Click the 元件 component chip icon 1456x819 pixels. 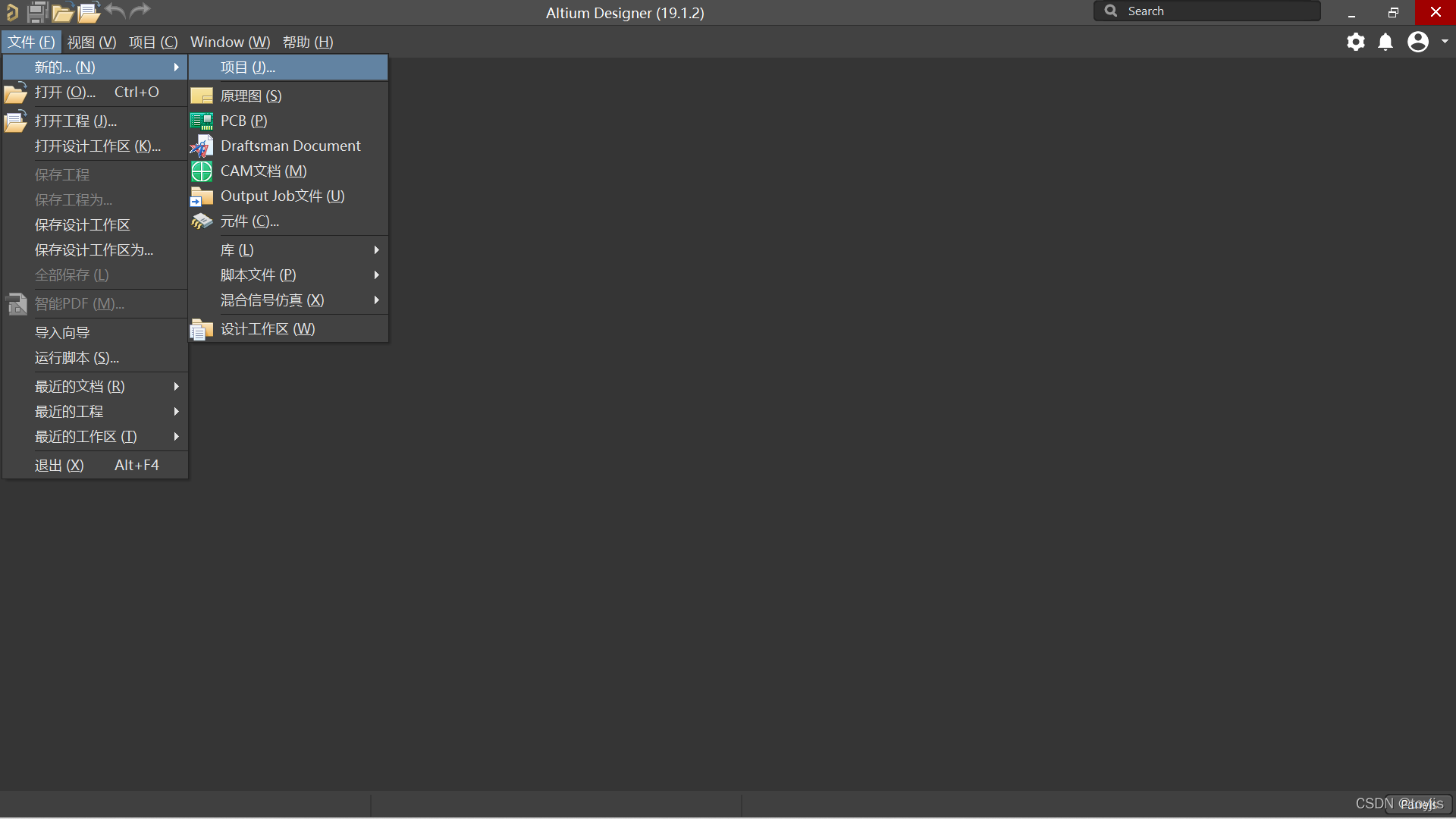(202, 221)
